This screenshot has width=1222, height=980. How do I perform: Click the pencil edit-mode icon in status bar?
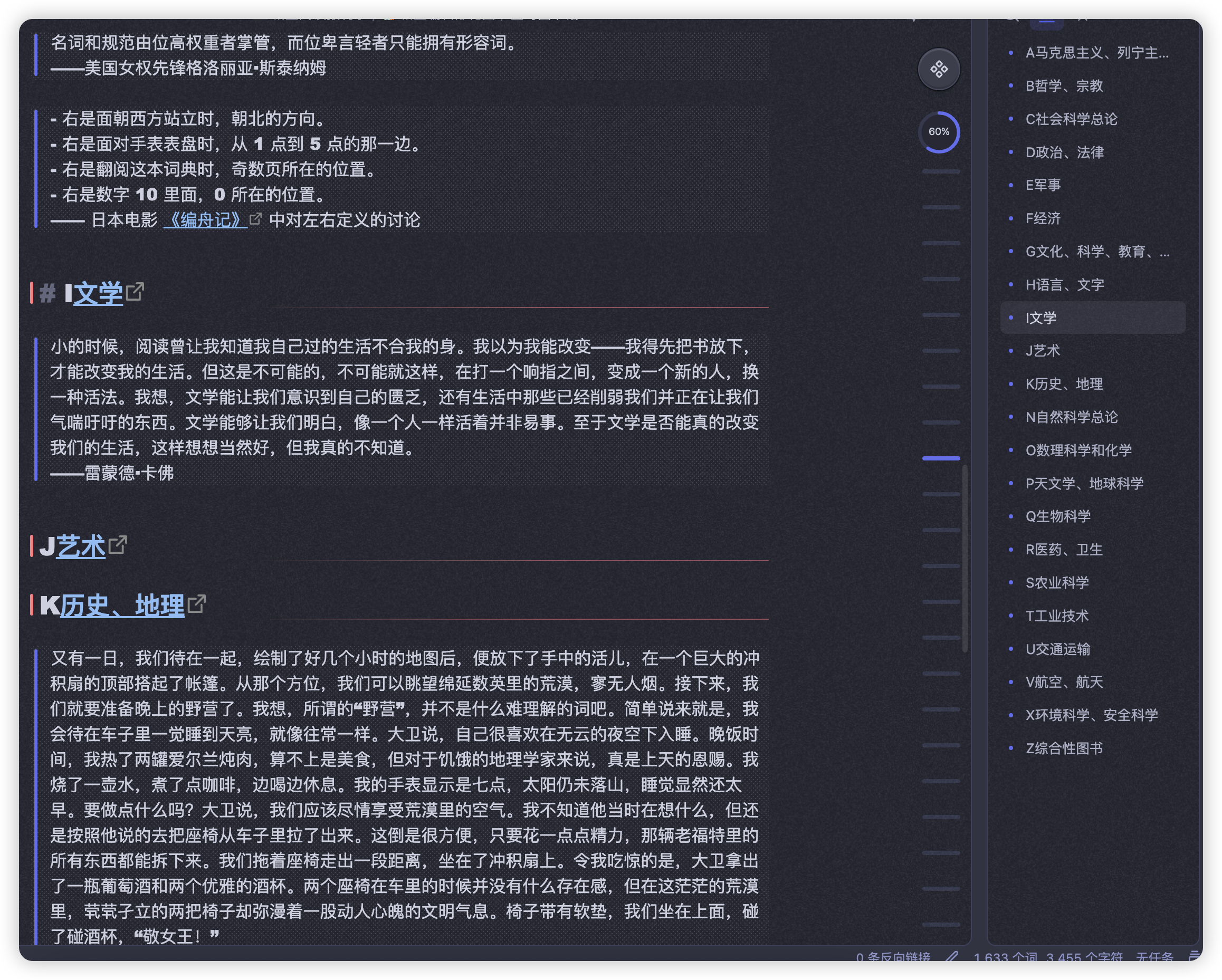[952, 956]
